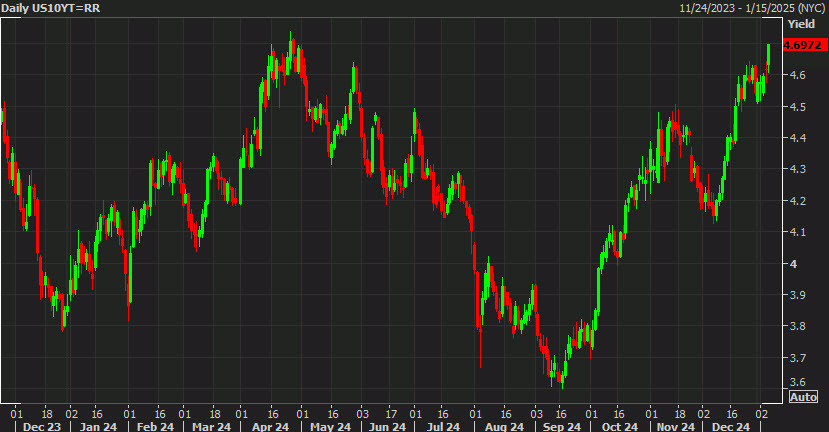The image size is (829, 432).
Task: Select the 3.8 yield axis label
Action: (x=797, y=326)
